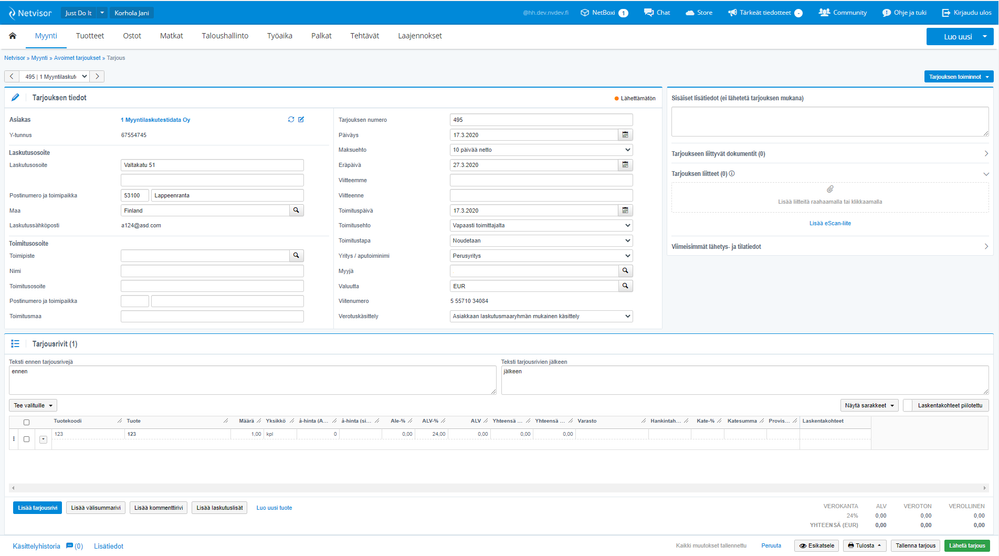
Task: Click the home icon in navigation bar
Action: pyautogui.click(x=13, y=36)
